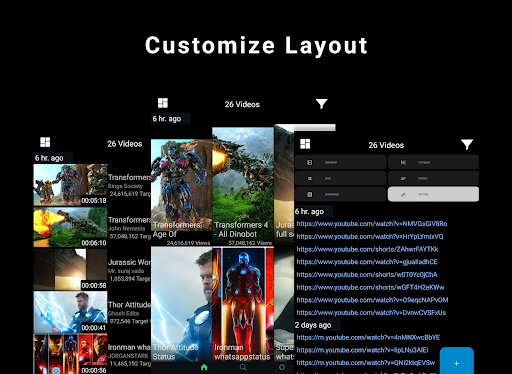
Task: Select the Standard layout option
Action: point(340,162)
